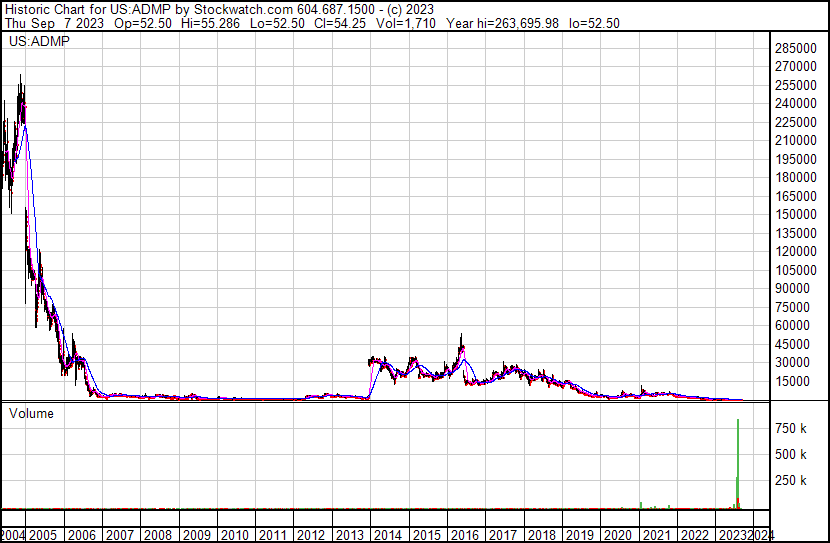Select the 2004 year label on time axis
The image size is (830, 543).
[14, 535]
